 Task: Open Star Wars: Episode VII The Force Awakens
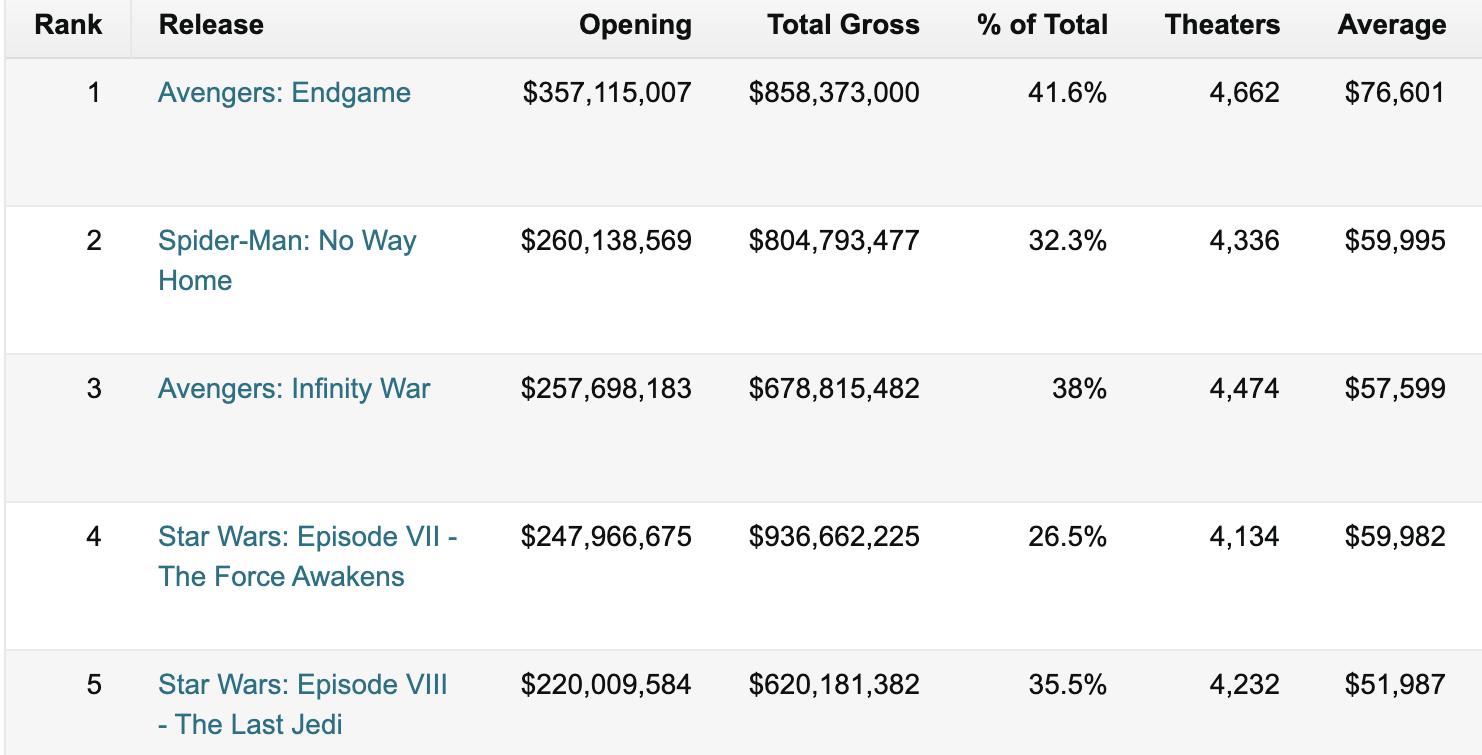[307, 537]
